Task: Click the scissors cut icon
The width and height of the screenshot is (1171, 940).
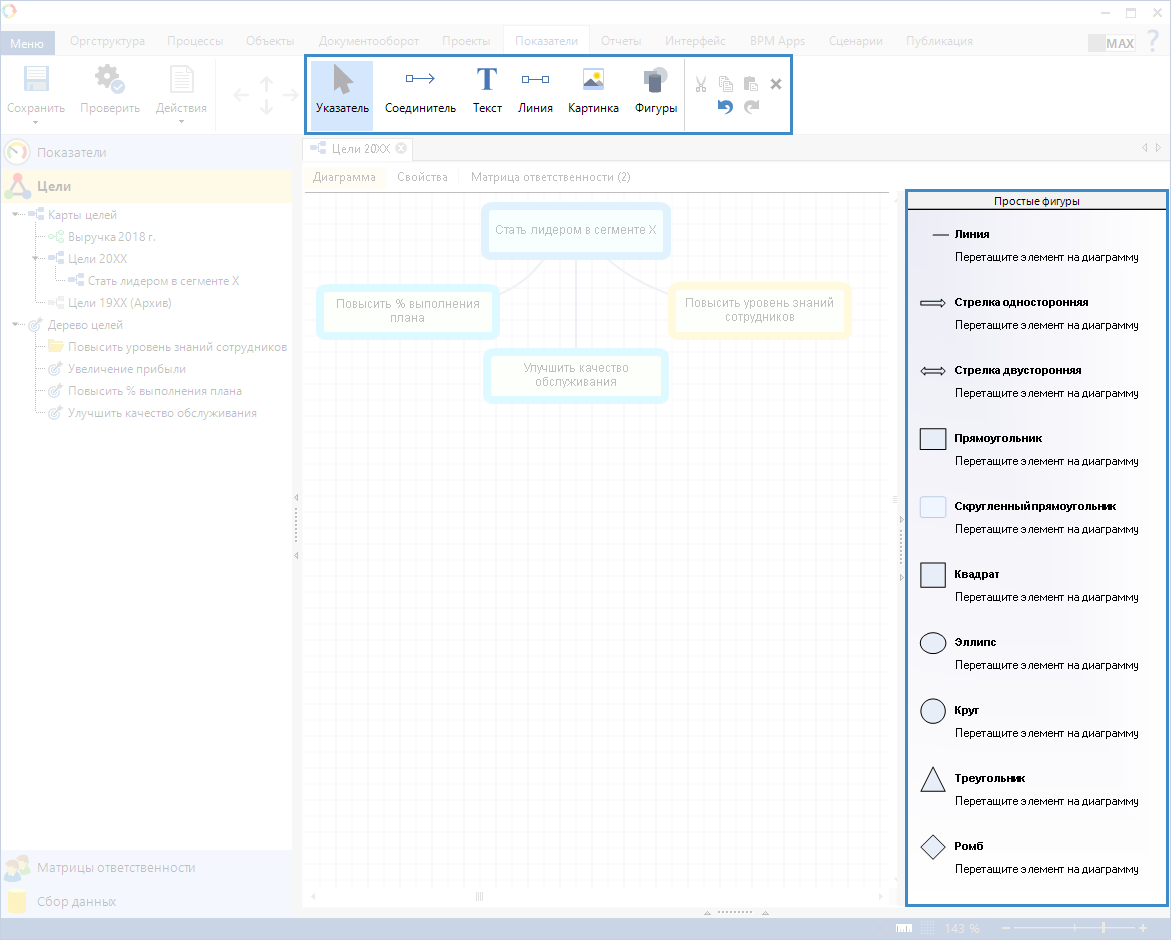Action: (701, 84)
